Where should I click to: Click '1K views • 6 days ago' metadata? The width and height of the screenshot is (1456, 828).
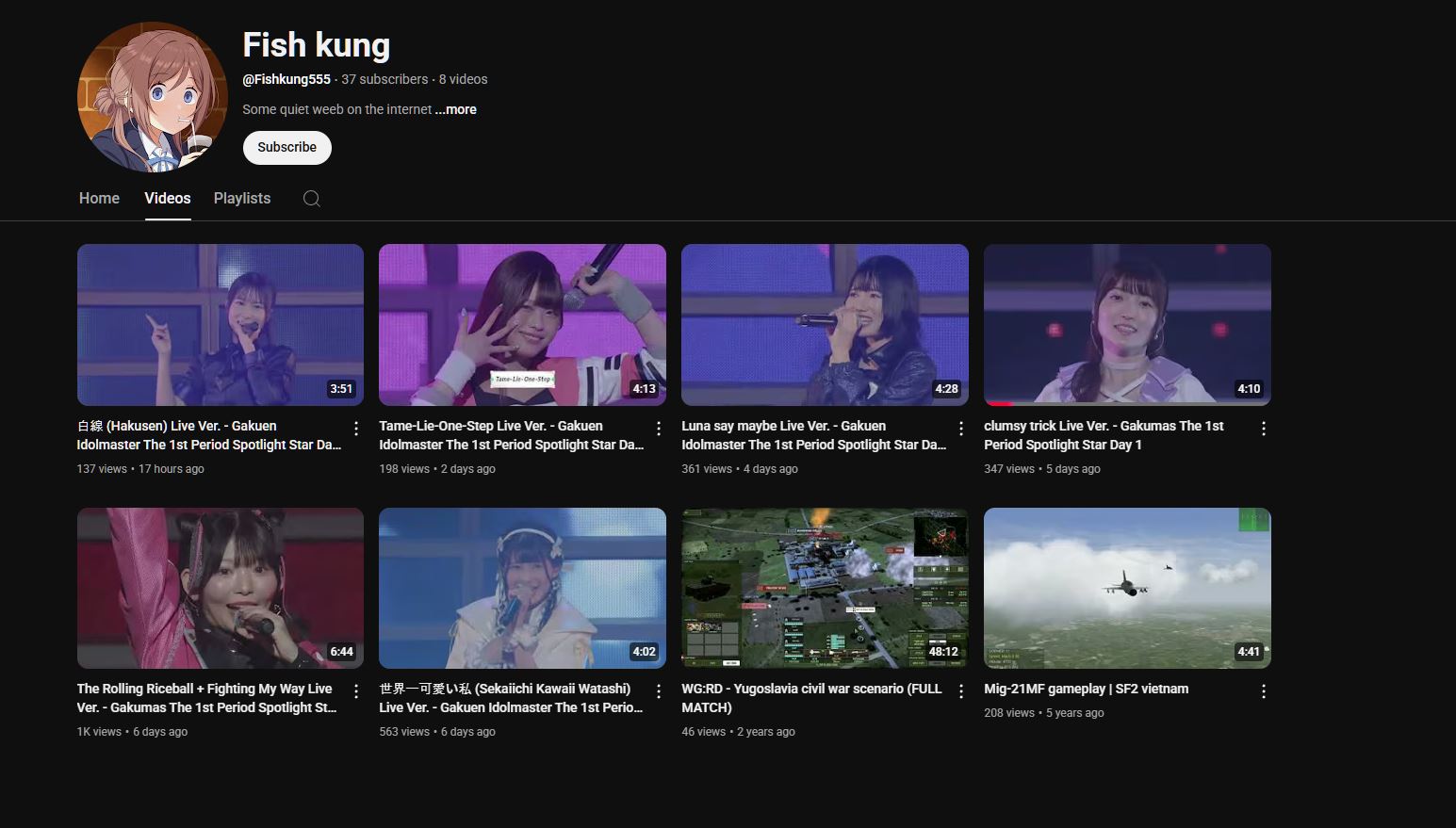click(132, 731)
